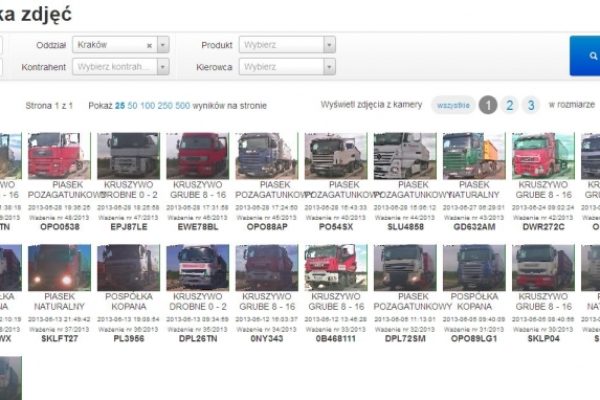Click plate text EPJ87LE

pyautogui.click(x=129, y=227)
